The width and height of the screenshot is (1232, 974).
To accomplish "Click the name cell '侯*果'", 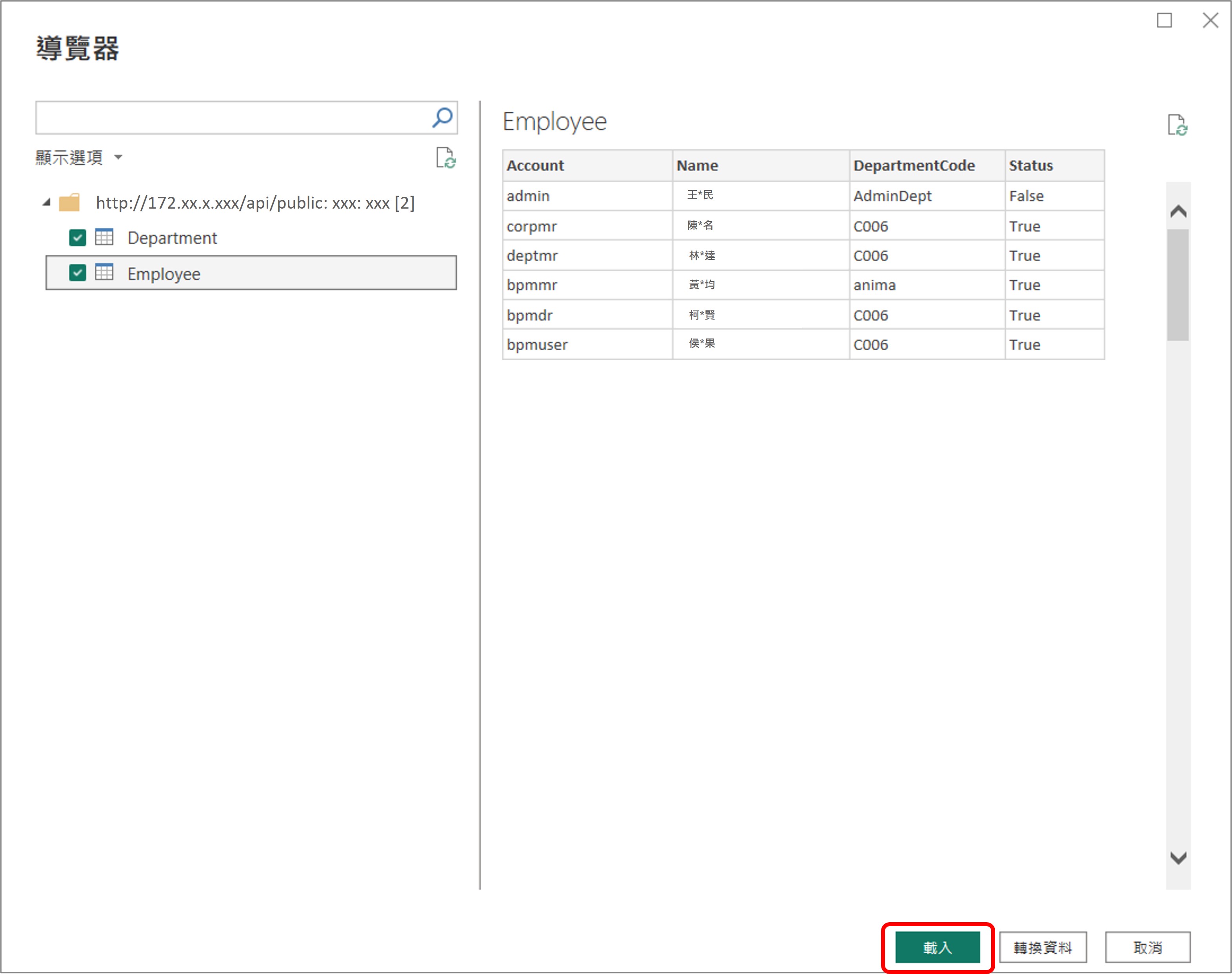I will (761, 344).
